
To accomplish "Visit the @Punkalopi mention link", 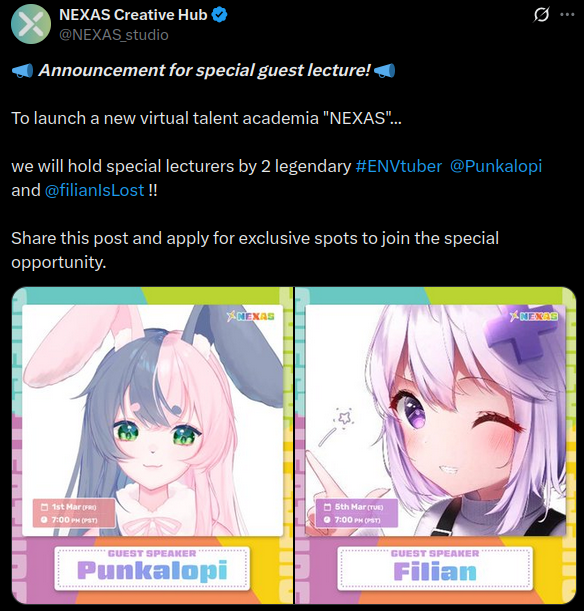I will coord(496,166).
